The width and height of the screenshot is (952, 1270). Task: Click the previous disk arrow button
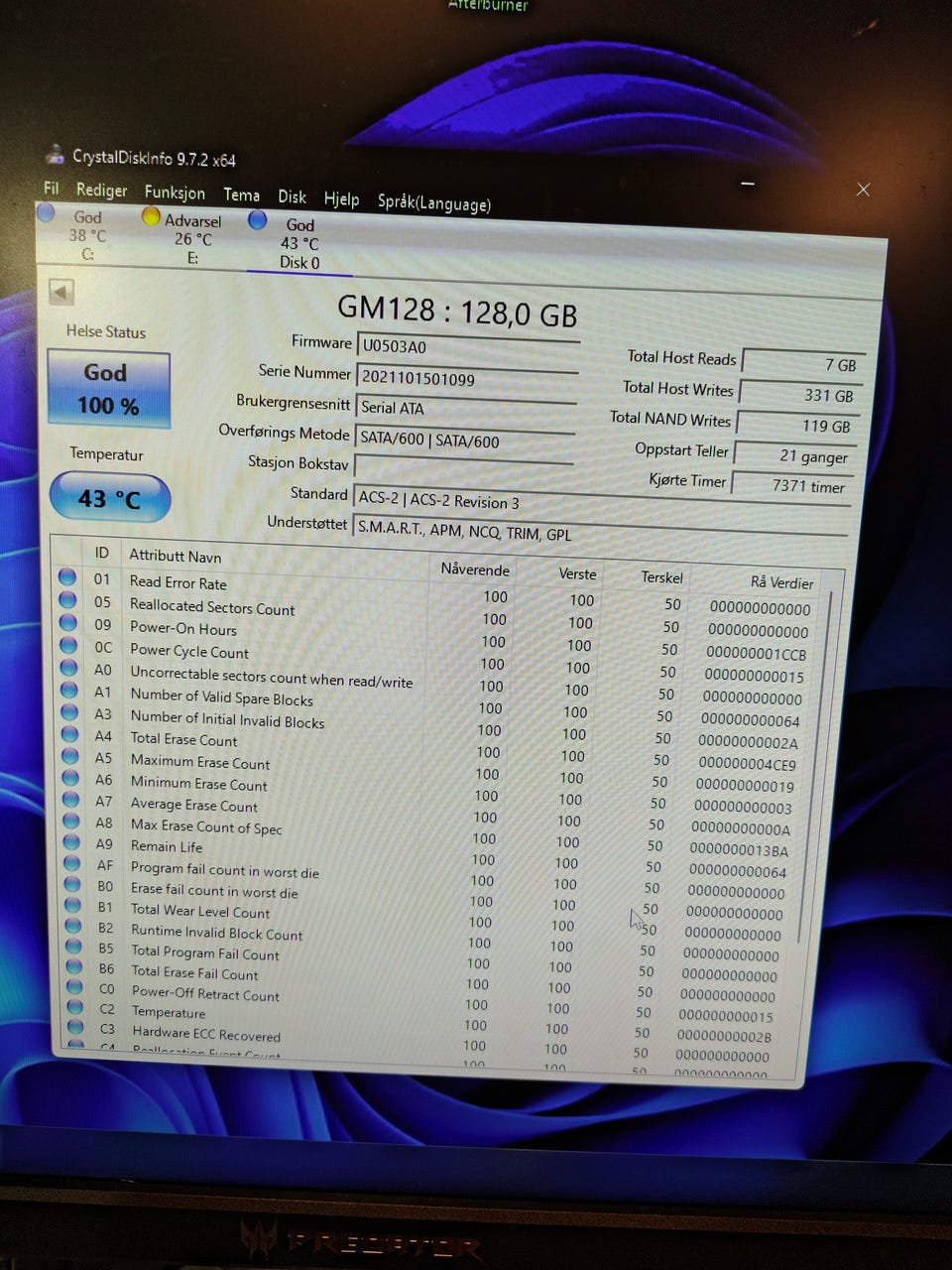61,292
